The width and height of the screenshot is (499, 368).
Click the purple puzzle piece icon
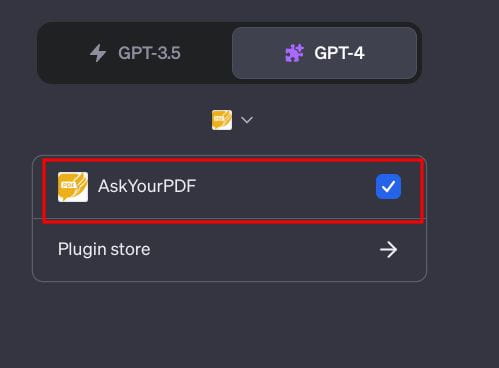pos(294,53)
